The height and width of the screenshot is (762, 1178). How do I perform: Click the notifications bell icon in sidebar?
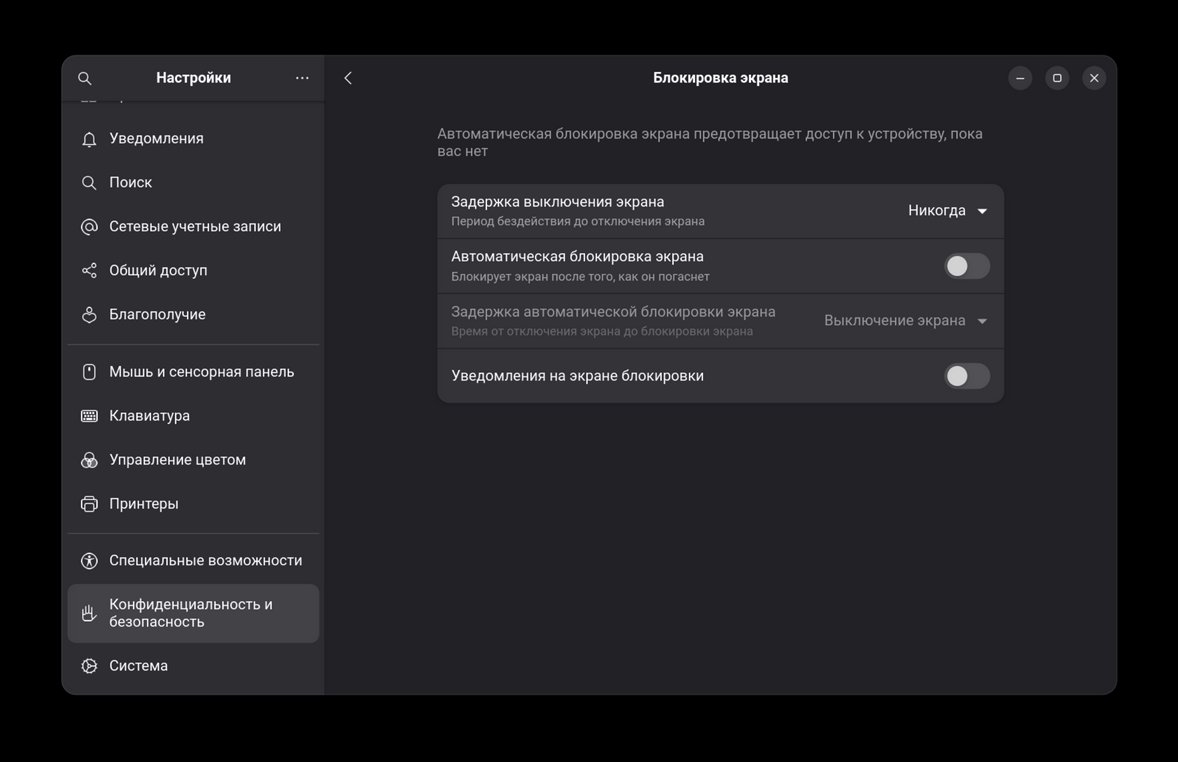point(89,139)
